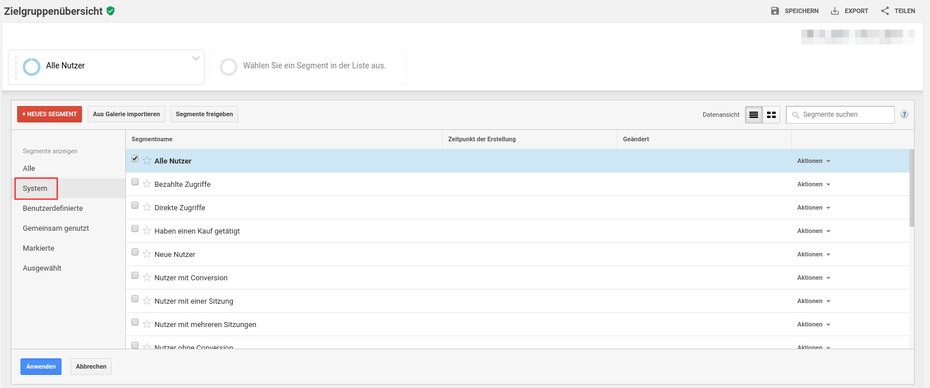Click the blue Anwenden button
Screen dimensions: 930x388
tap(41, 367)
